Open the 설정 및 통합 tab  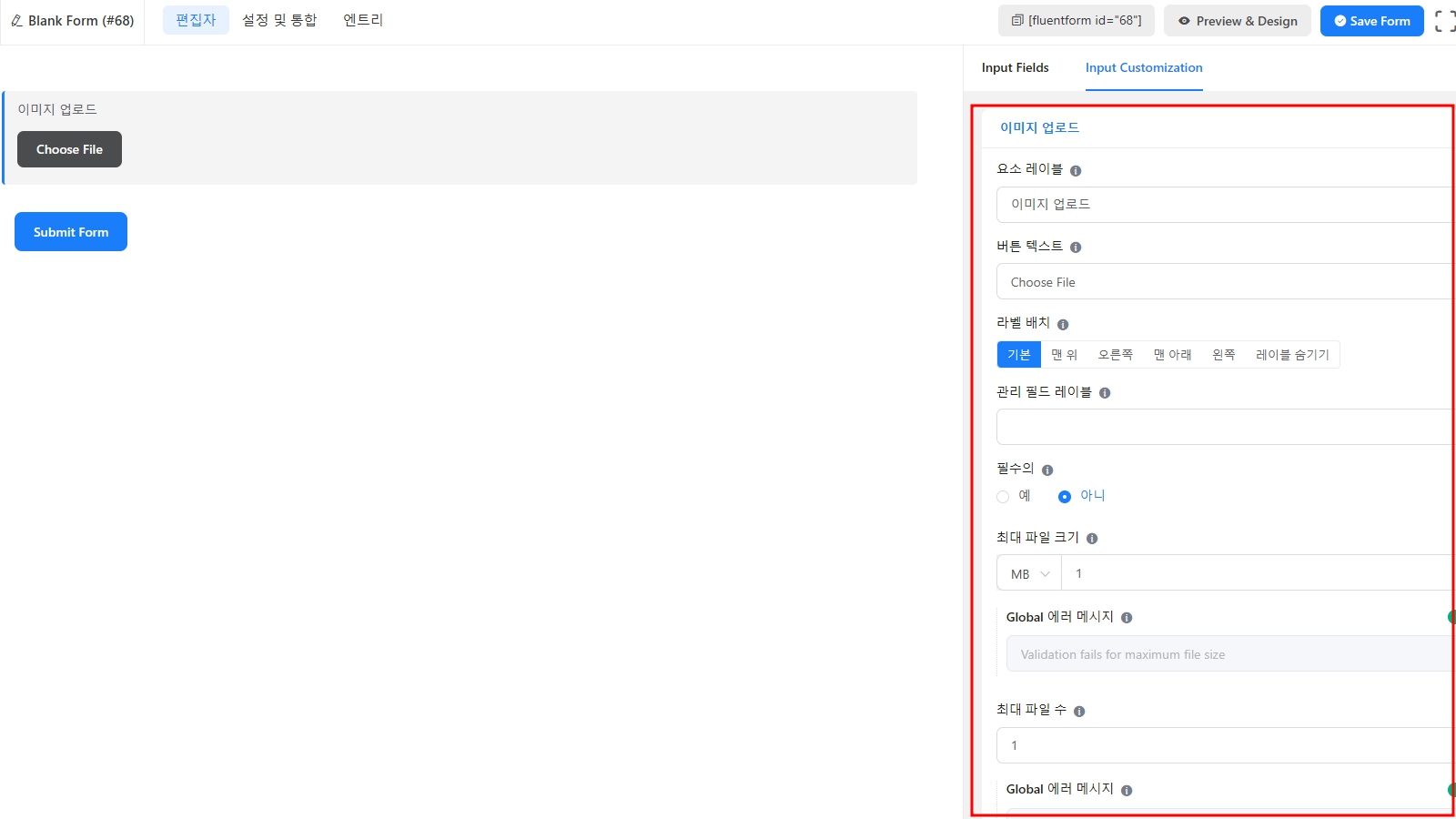point(279,20)
